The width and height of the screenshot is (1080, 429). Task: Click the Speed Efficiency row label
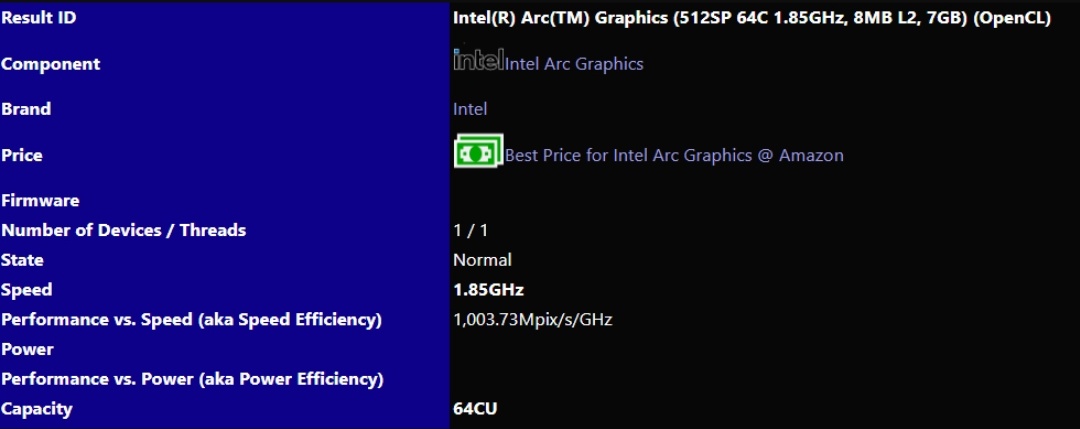coord(191,320)
